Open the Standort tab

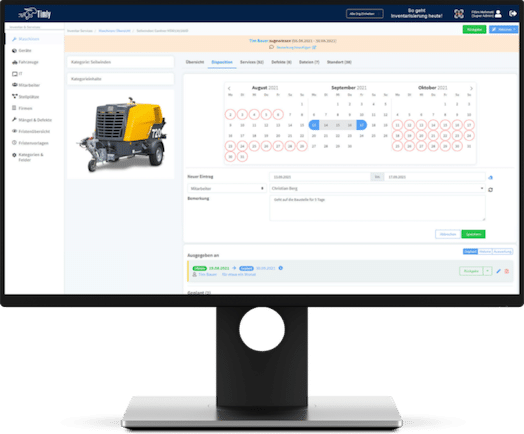coord(339,62)
